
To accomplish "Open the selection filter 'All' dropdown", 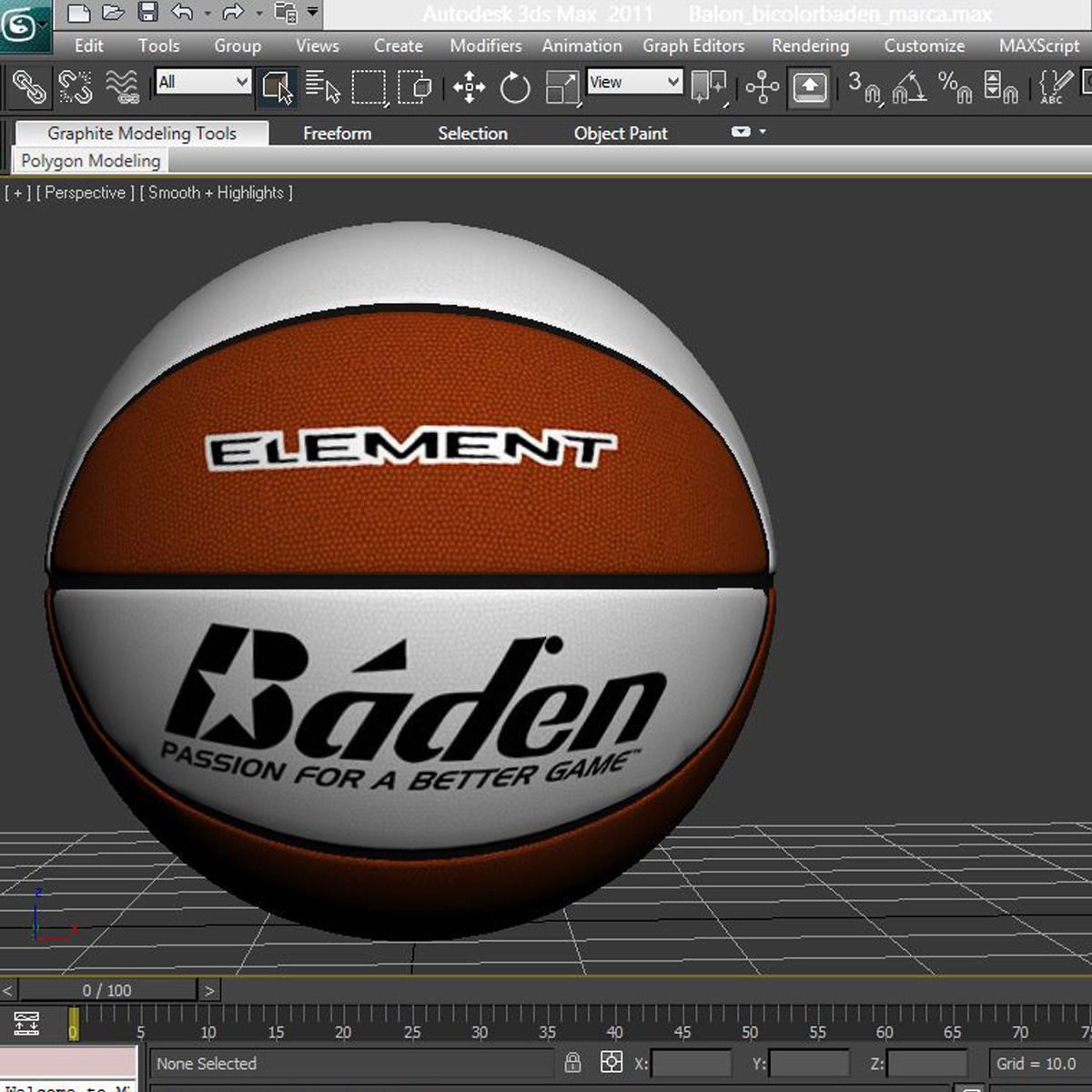I will 203,82.
